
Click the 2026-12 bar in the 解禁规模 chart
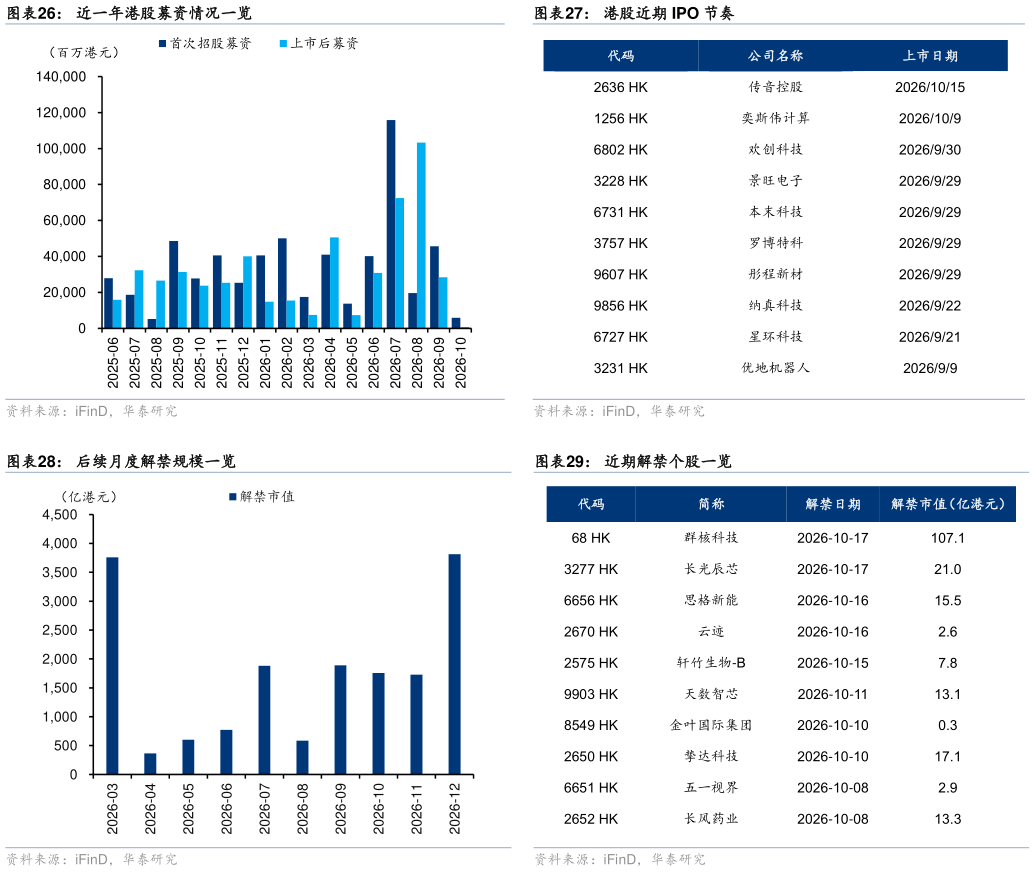pos(454,664)
